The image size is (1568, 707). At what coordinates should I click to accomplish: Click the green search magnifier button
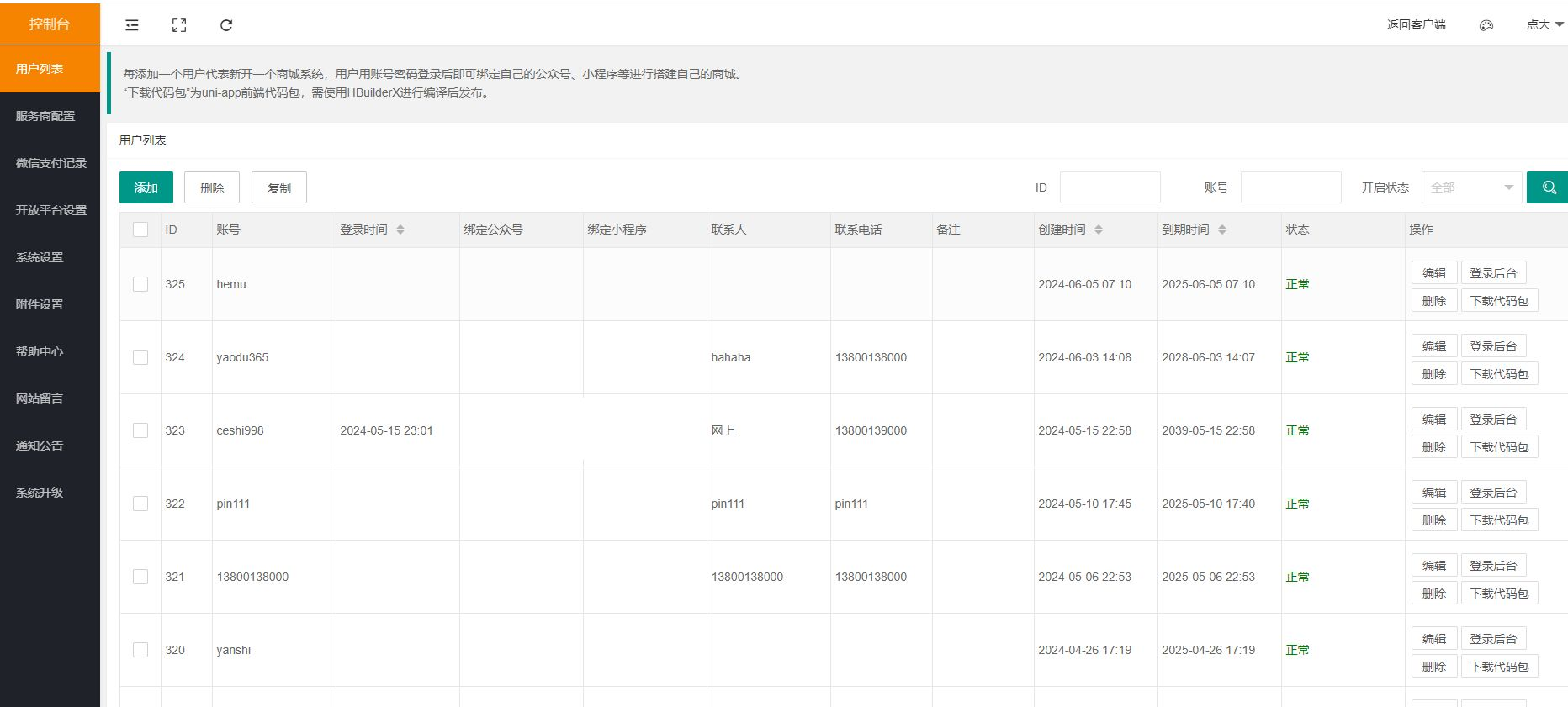coord(1548,187)
